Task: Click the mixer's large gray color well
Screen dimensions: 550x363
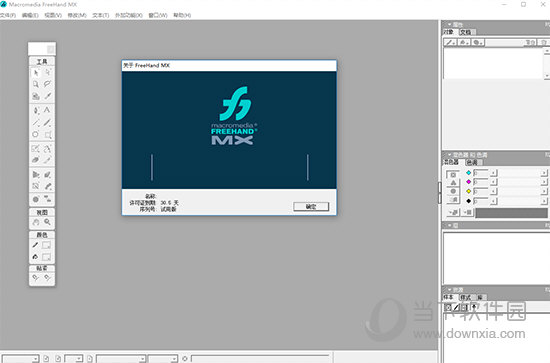Action: pyautogui.click(x=511, y=213)
